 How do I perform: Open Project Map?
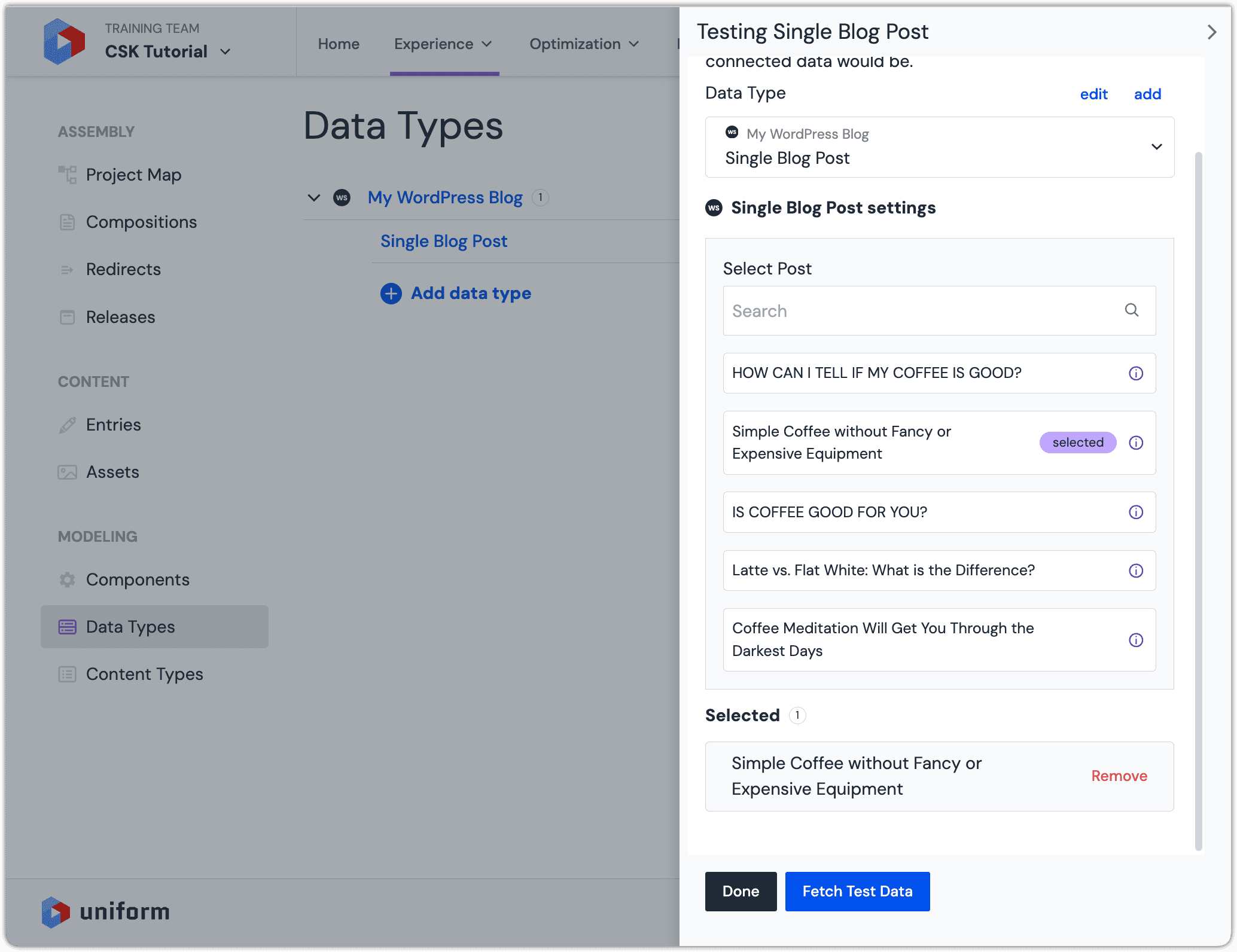click(133, 175)
